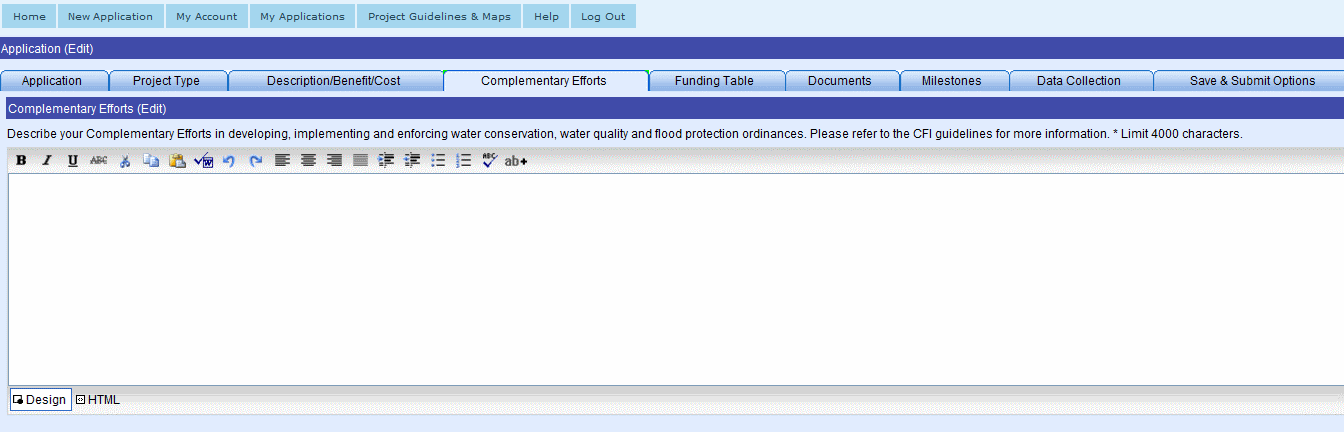
Task: Click the Paste from Word icon
Action: 203,161
